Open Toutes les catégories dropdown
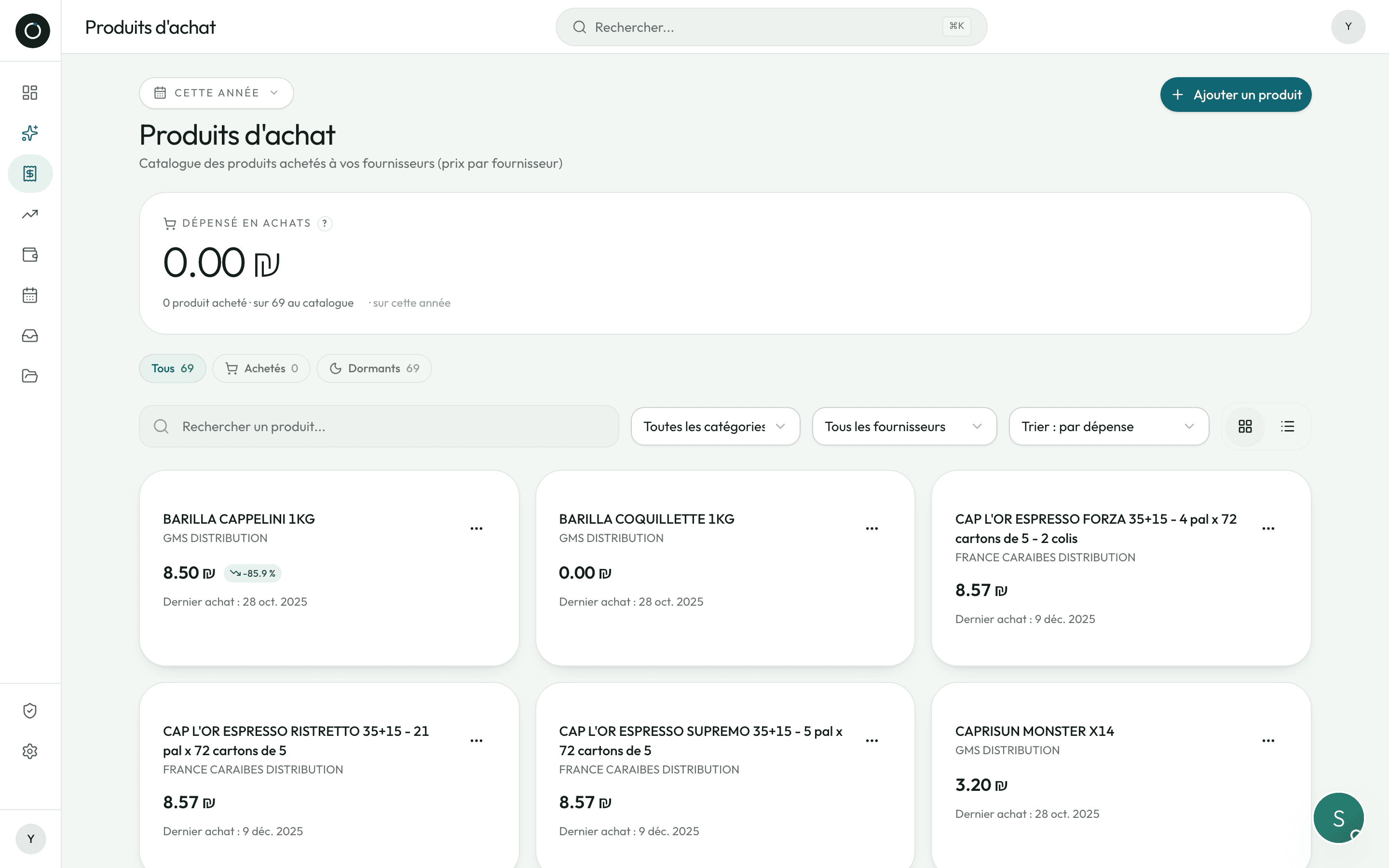1389x868 pixels. coord(715,427)
